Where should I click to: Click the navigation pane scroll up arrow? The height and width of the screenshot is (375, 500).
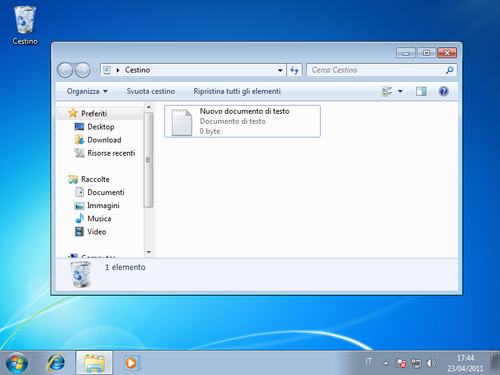point(149,107)
